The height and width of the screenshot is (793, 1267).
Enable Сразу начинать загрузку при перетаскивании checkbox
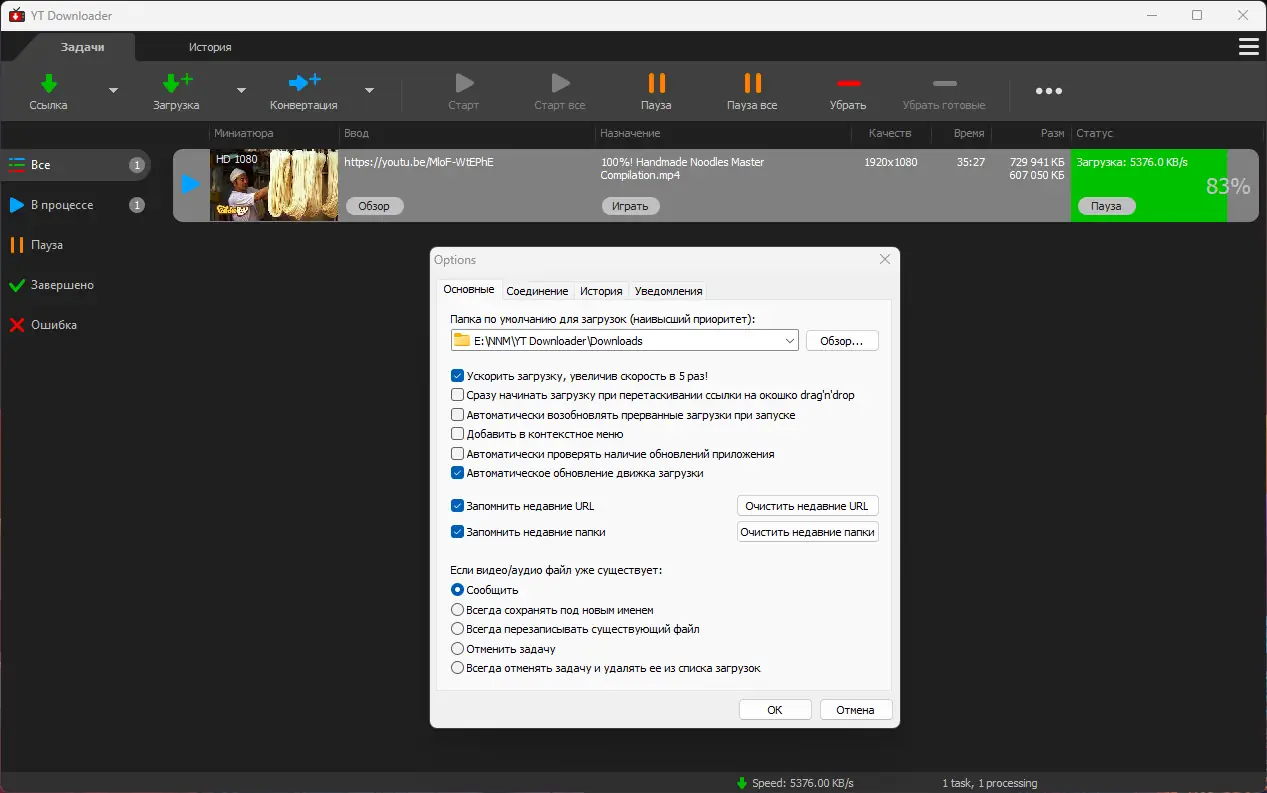click(457, 395)
